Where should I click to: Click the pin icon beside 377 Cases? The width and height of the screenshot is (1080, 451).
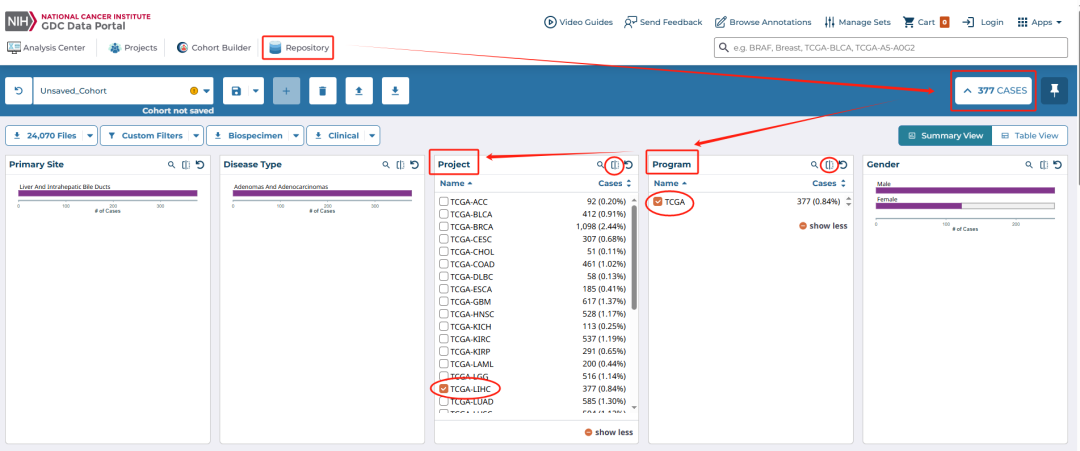click(x=1055, y=91)
